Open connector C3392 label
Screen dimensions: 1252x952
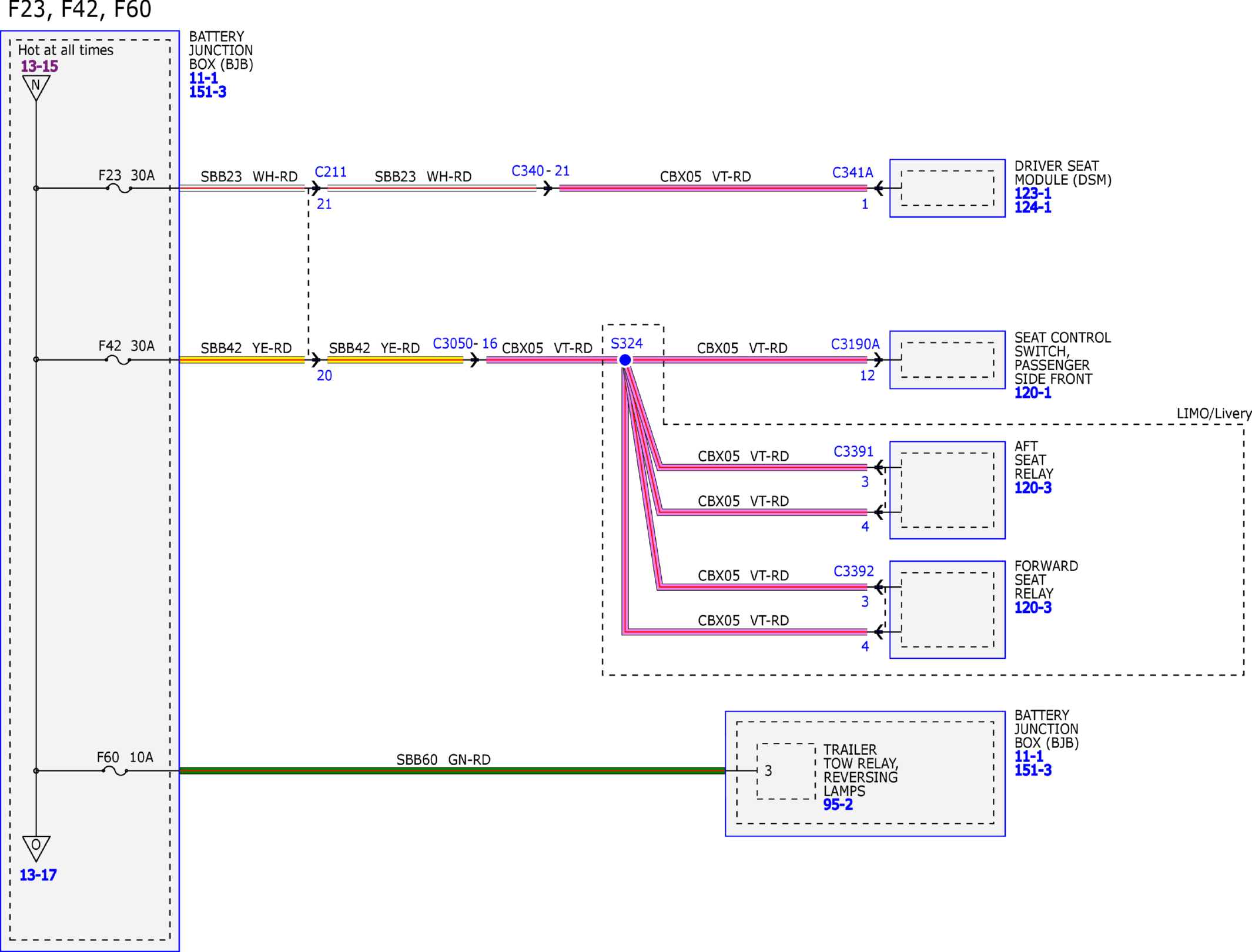click(853, 571)
